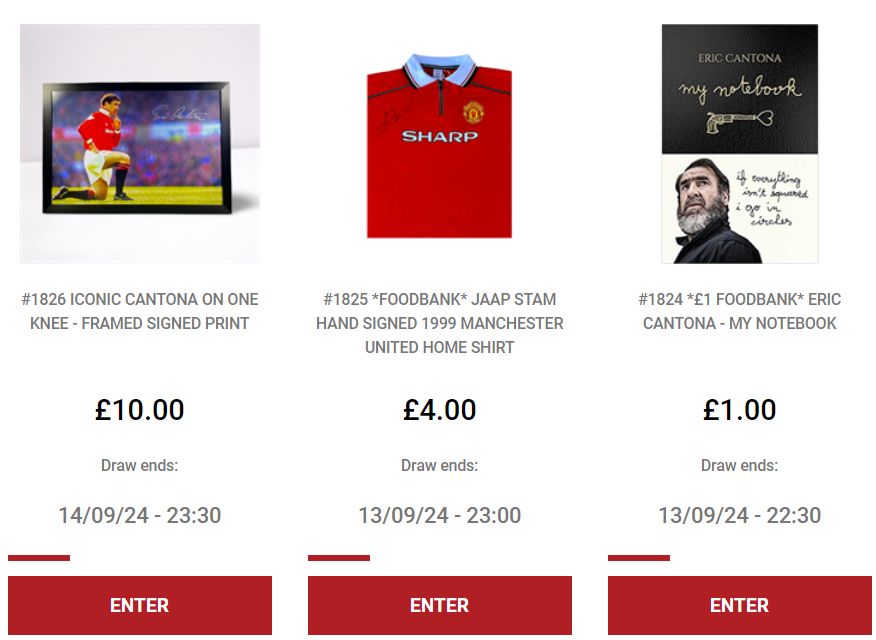876x640 pixels.
Task: Click ENTER button for the £1.00 draw
Action: pyautogui.click(x=740, y=605)
